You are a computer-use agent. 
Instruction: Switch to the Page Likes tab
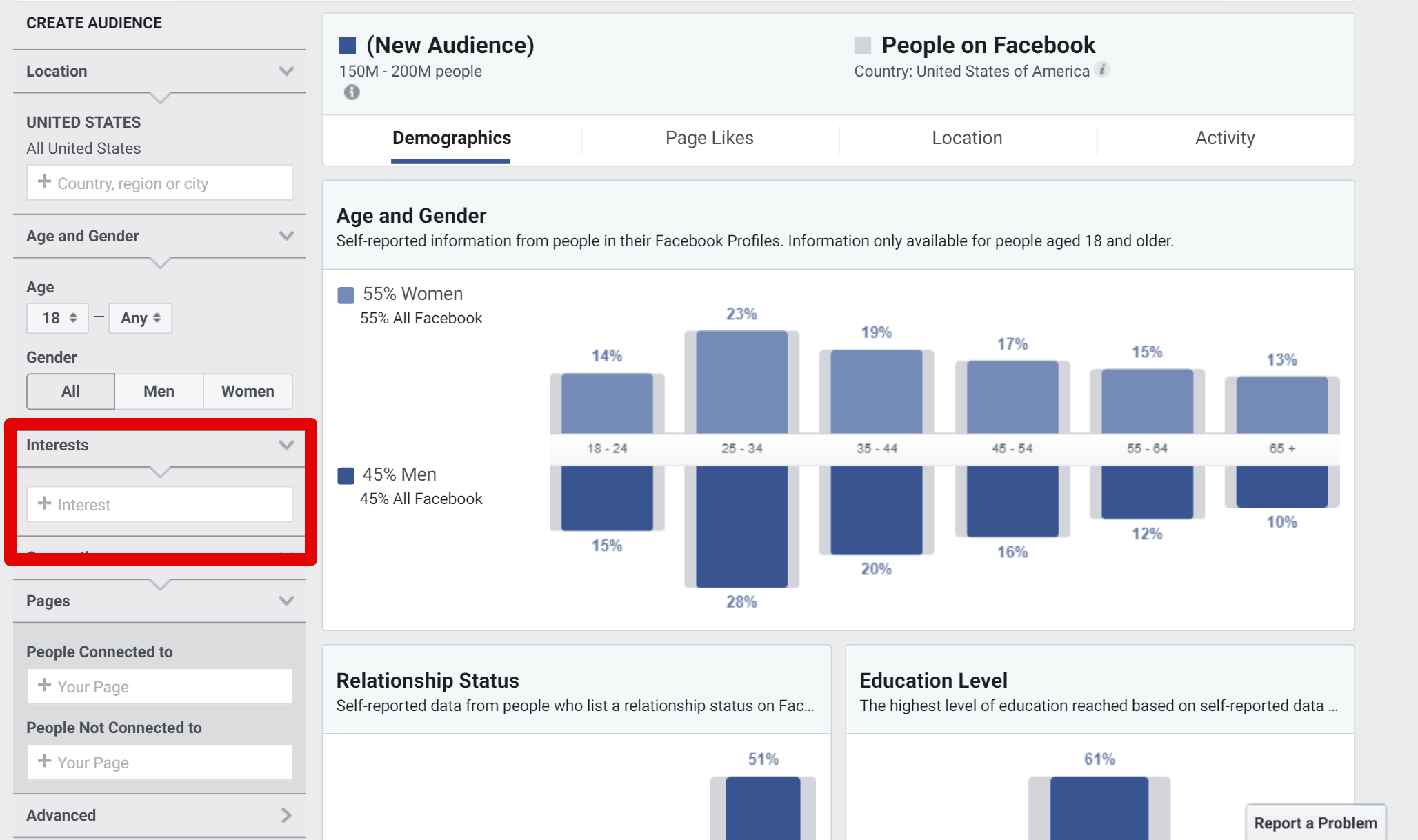[x=709, y=138]
